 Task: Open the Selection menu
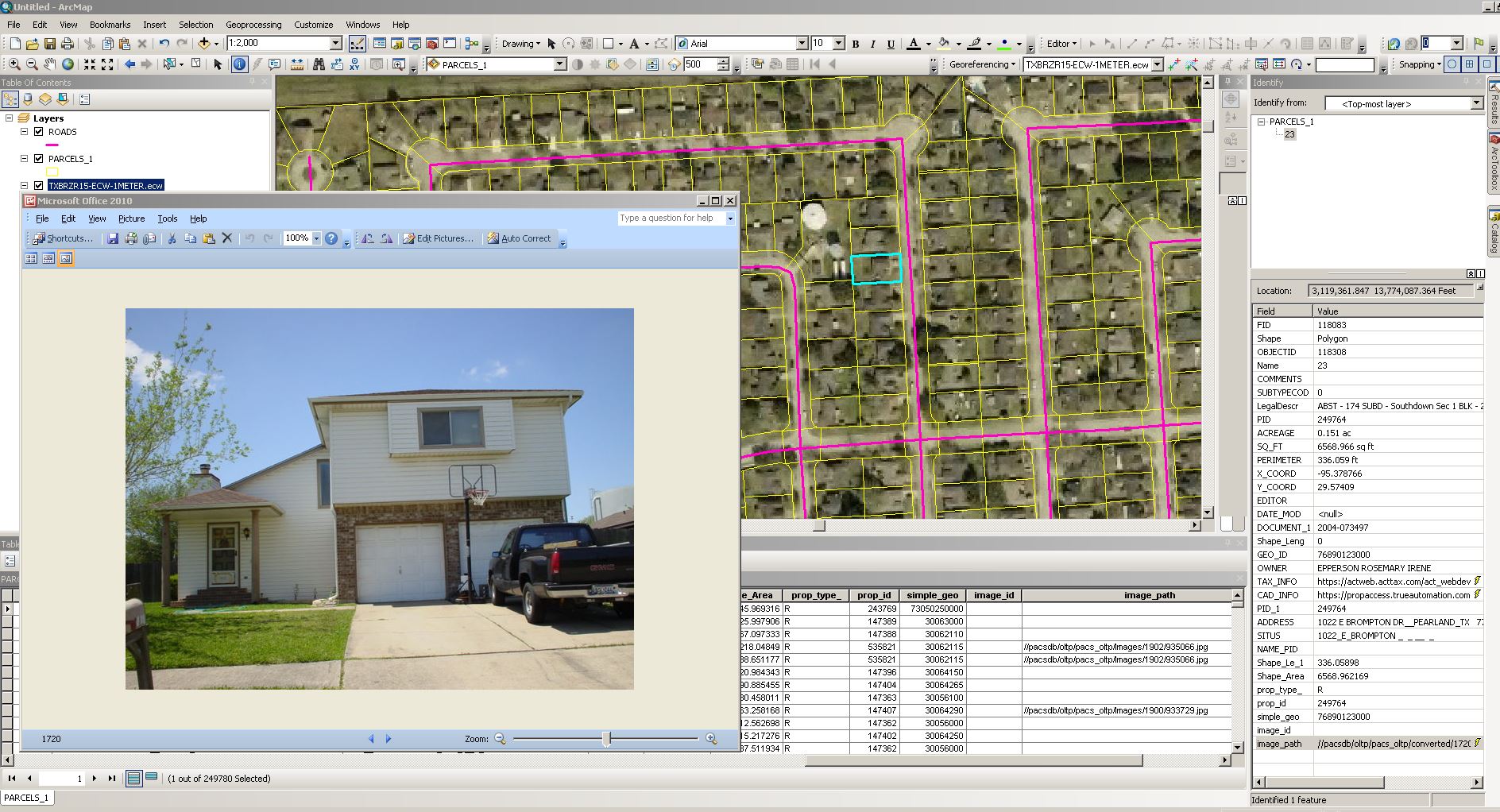coord(195,25)
